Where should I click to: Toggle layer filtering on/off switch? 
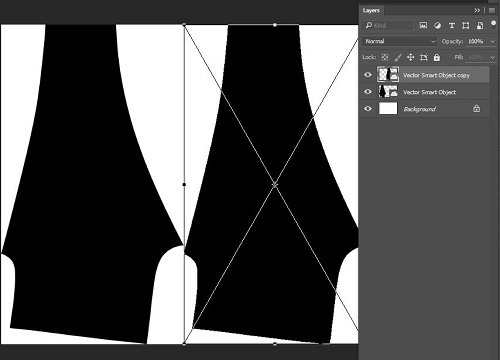click(493, 25)
